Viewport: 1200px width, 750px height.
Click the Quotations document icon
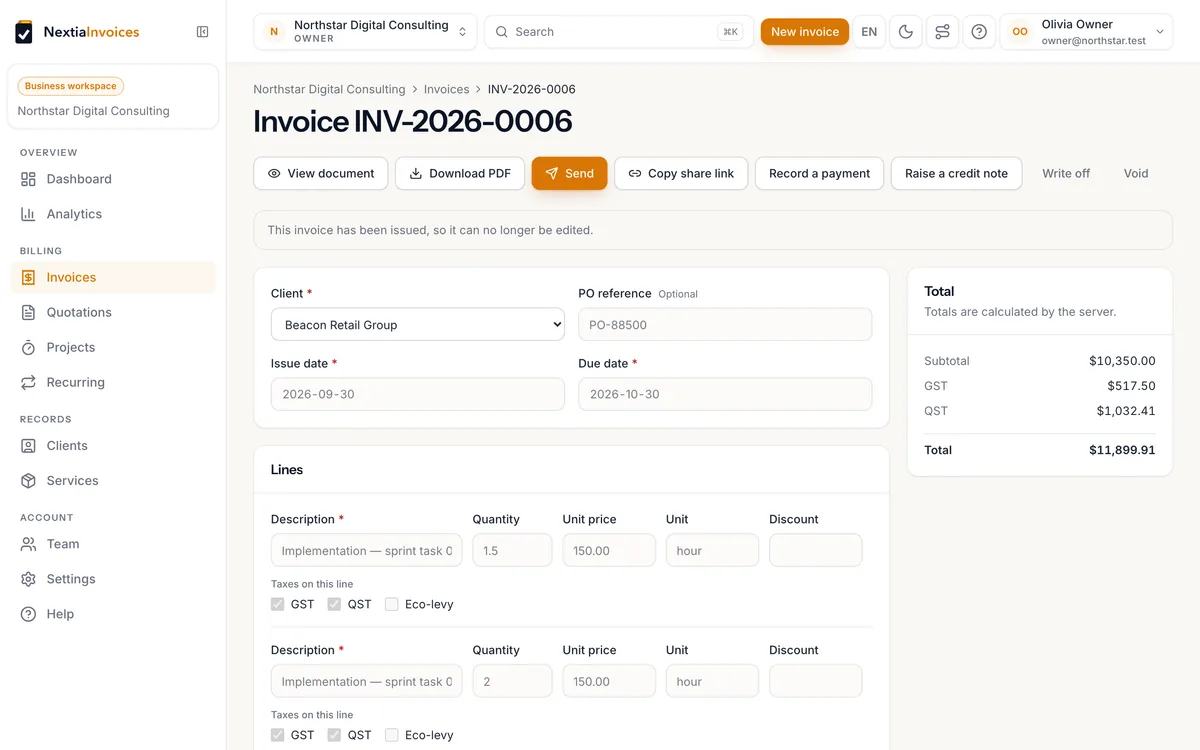tap(28, 312)
